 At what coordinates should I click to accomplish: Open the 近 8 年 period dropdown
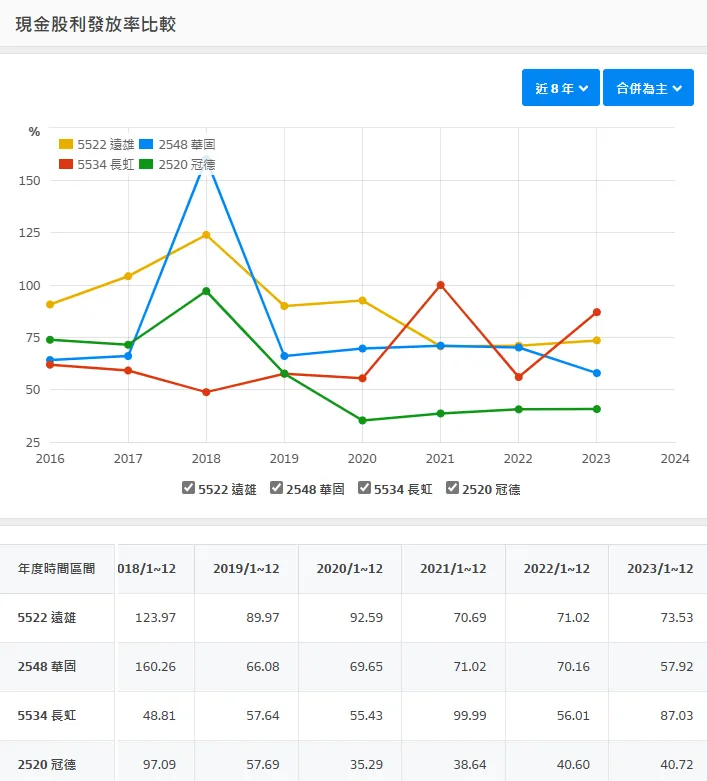tap(561, 88)
